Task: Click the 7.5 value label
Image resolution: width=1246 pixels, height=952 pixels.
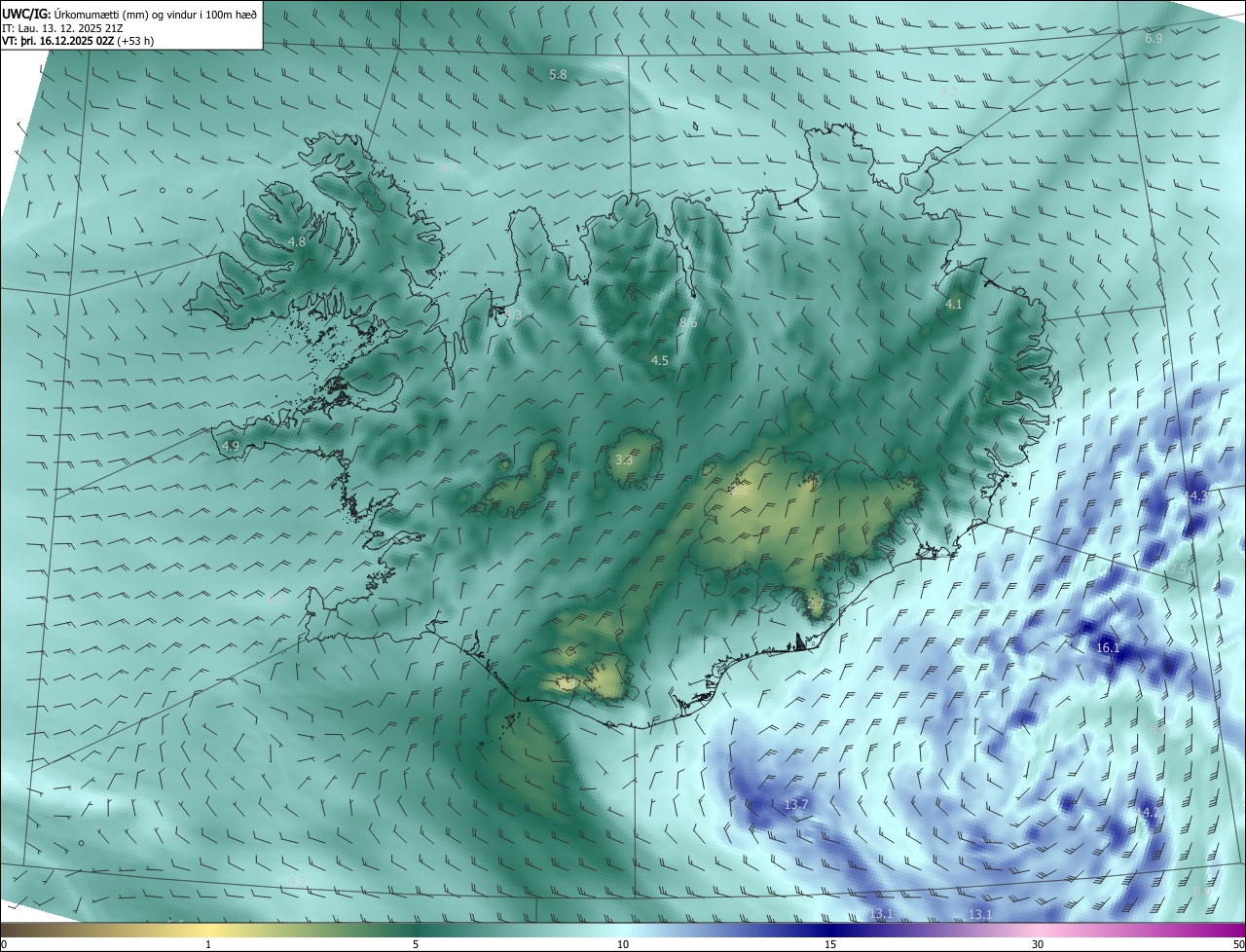Action: click(x=1178, y=568)
